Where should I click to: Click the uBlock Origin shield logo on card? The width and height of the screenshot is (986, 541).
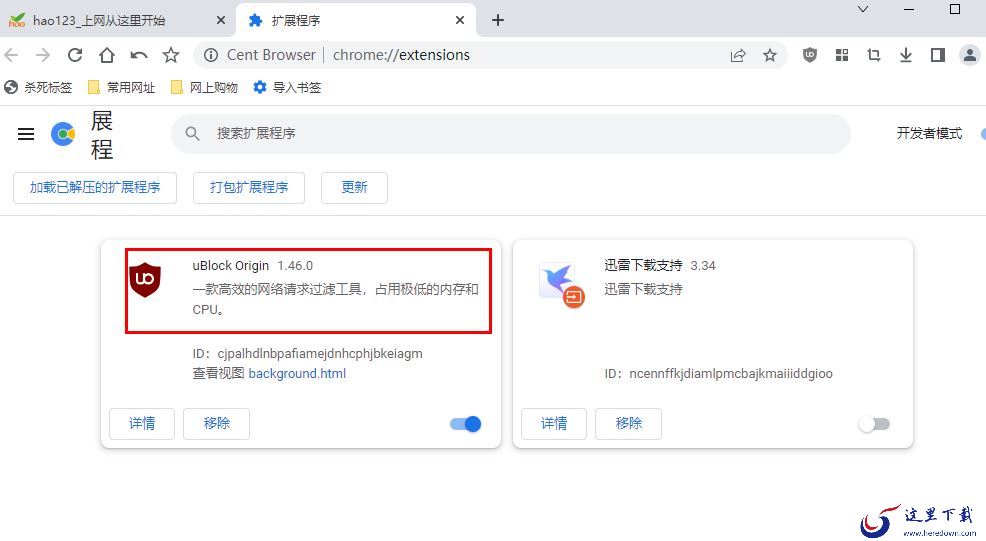(x=145, y=280)
